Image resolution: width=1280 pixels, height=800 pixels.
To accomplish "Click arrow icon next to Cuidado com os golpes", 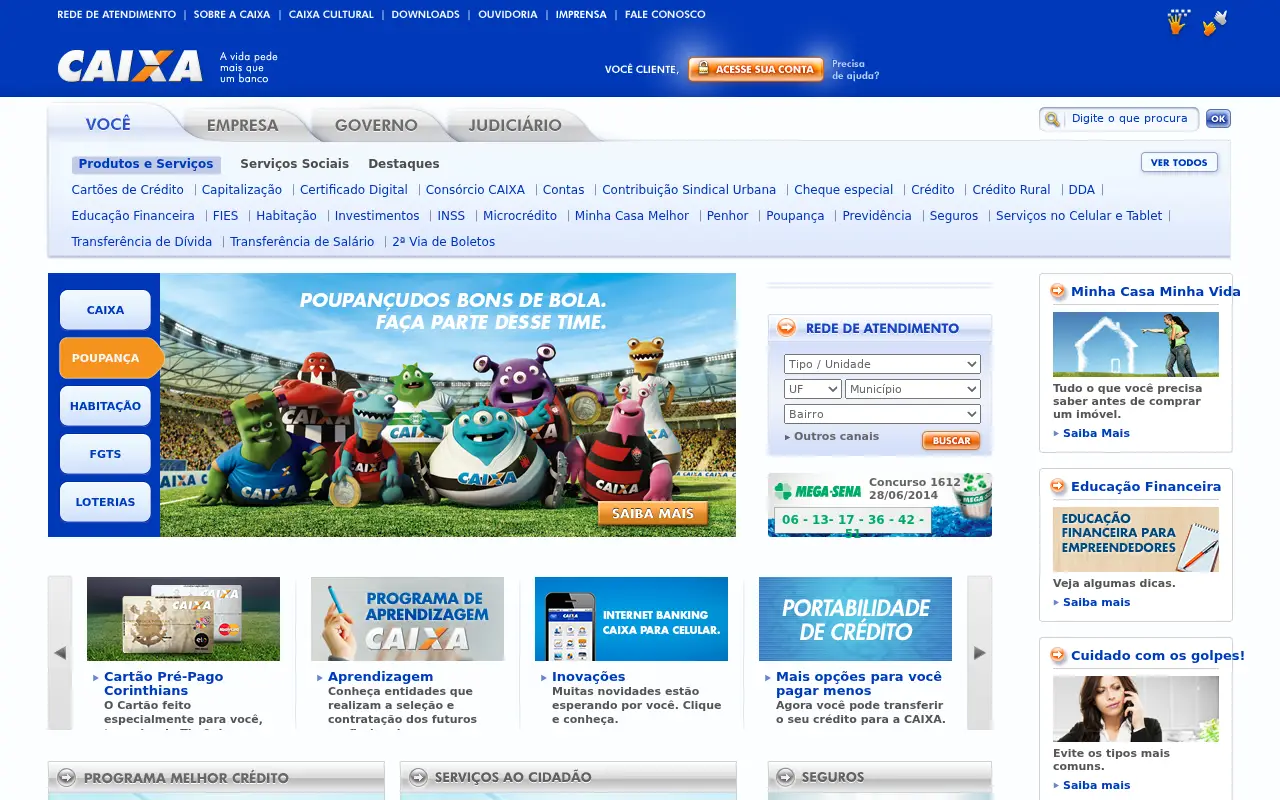I will click(1058, 655).
